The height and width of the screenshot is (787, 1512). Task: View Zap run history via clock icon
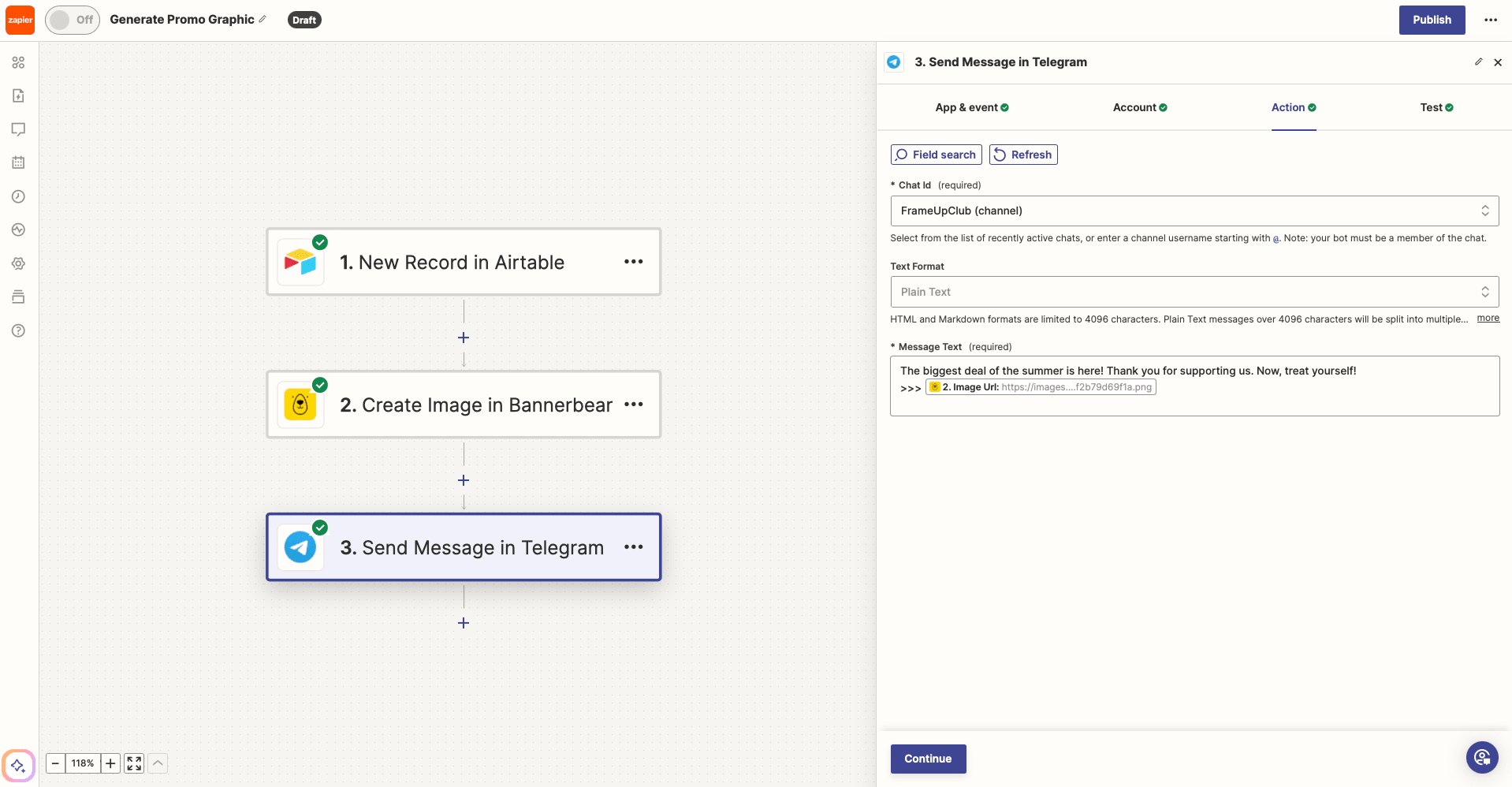[19, 196]
